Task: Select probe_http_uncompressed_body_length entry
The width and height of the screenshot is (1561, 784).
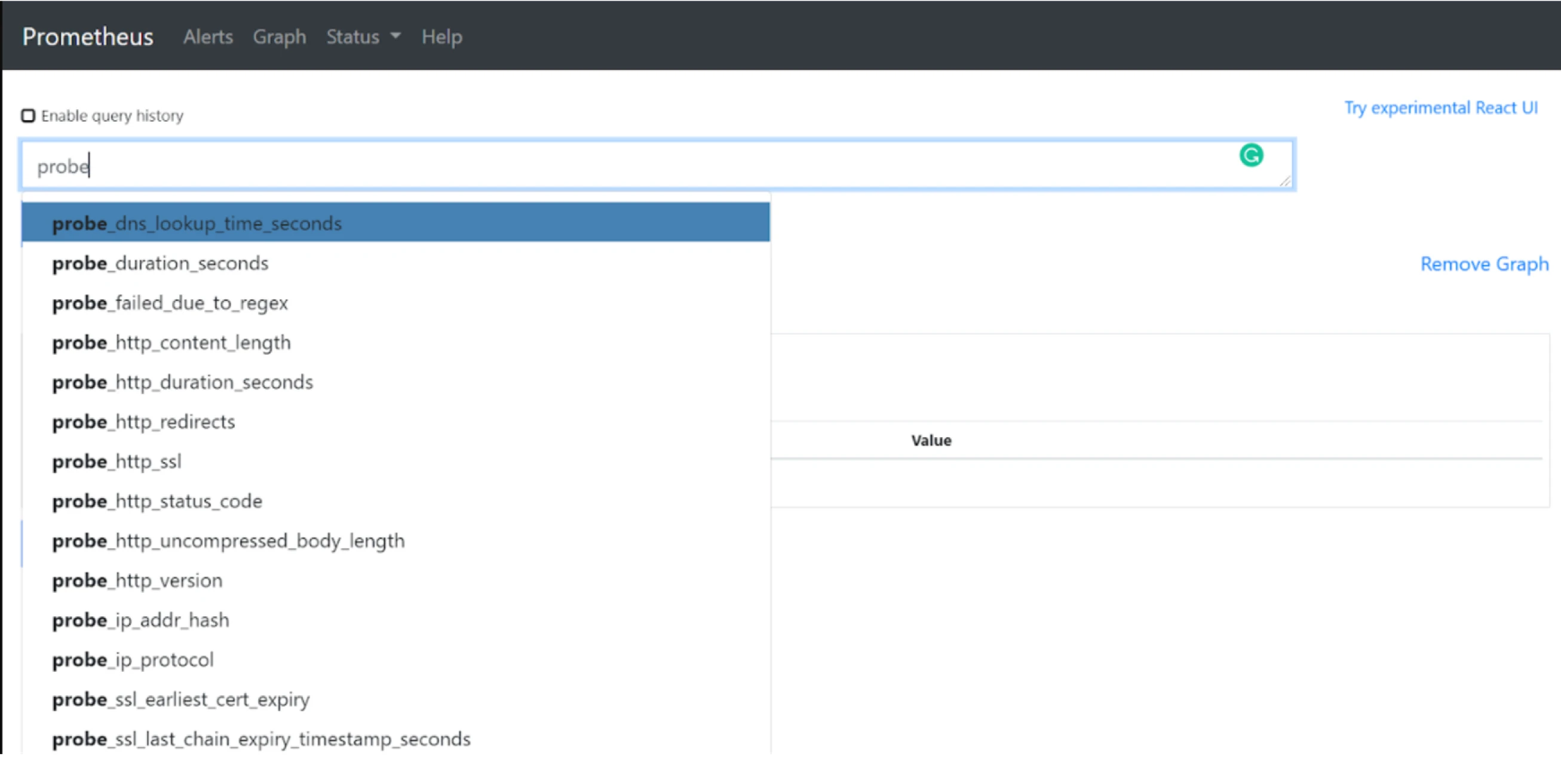Action: click(395, 540)
